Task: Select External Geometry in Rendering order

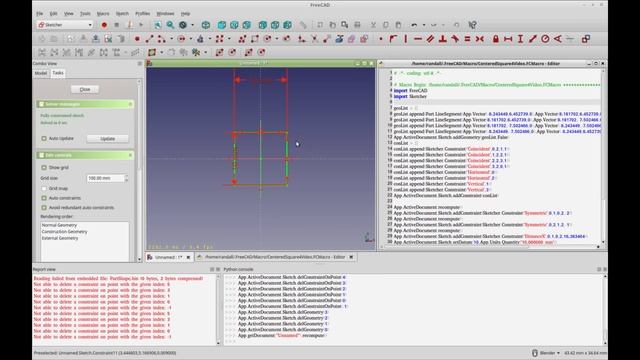Action: 60,238
